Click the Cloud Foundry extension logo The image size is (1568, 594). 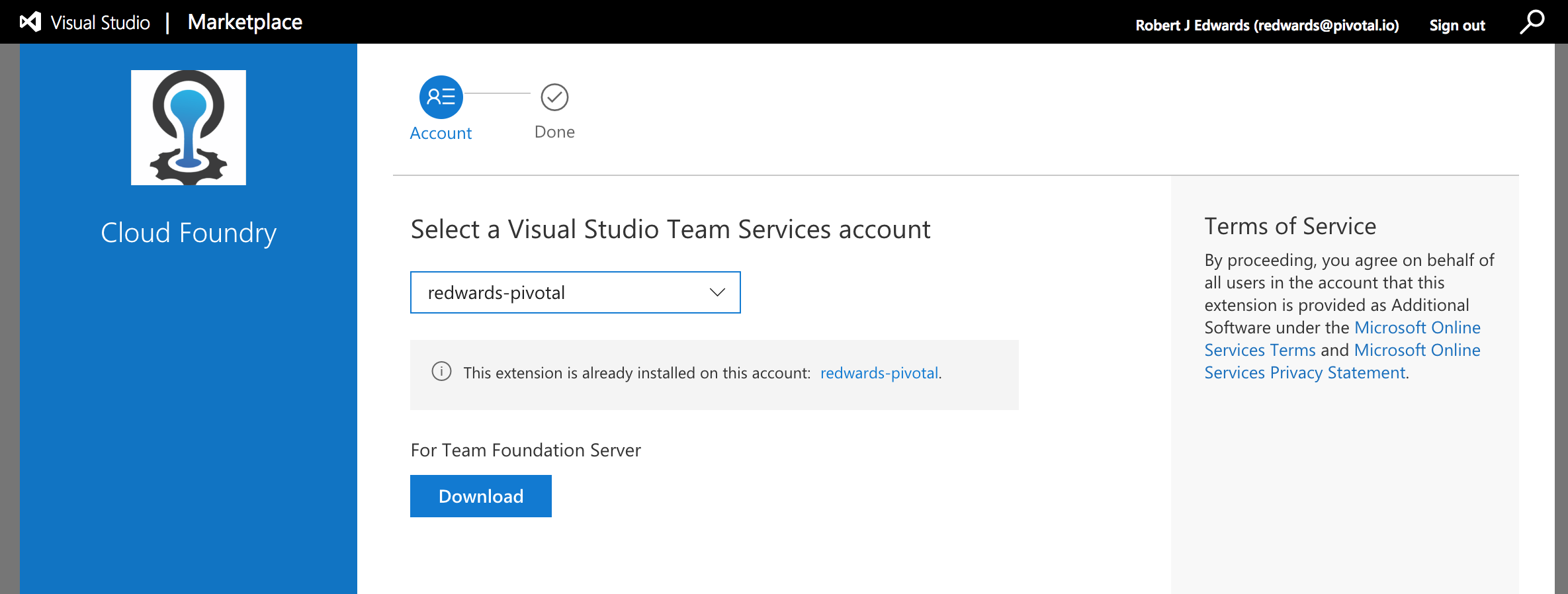click(x=189, y=128)
